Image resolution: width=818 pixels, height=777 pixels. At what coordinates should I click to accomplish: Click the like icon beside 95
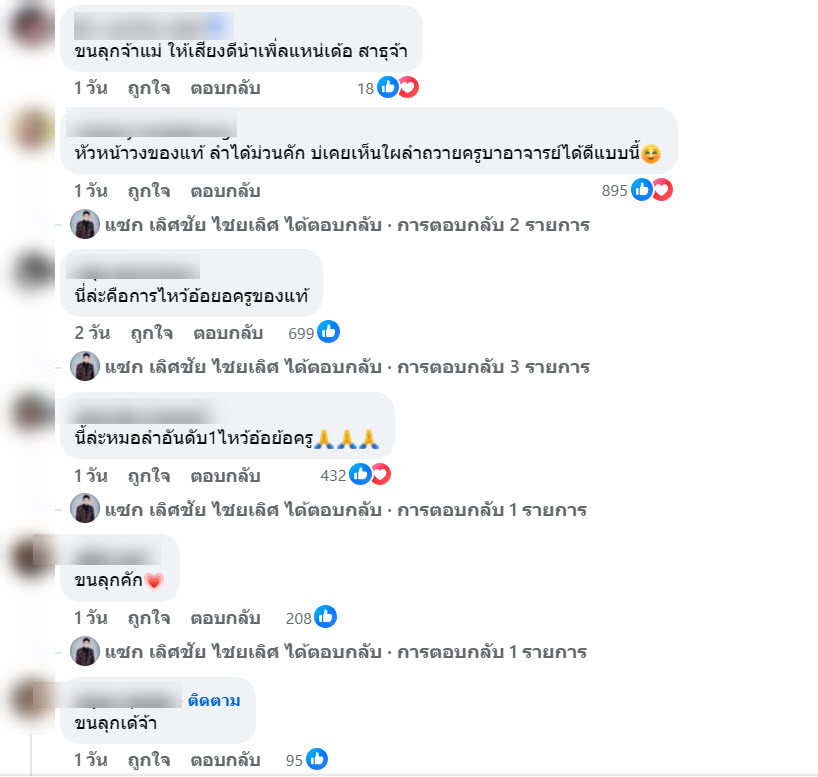[x=317, y=759]
